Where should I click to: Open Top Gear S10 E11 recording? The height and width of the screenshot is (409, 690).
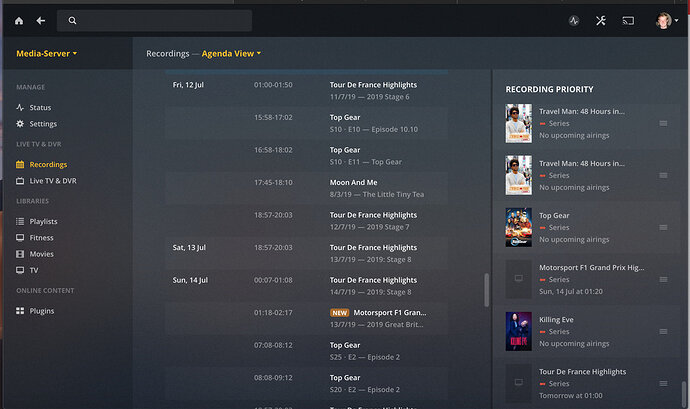click(306, 156)
